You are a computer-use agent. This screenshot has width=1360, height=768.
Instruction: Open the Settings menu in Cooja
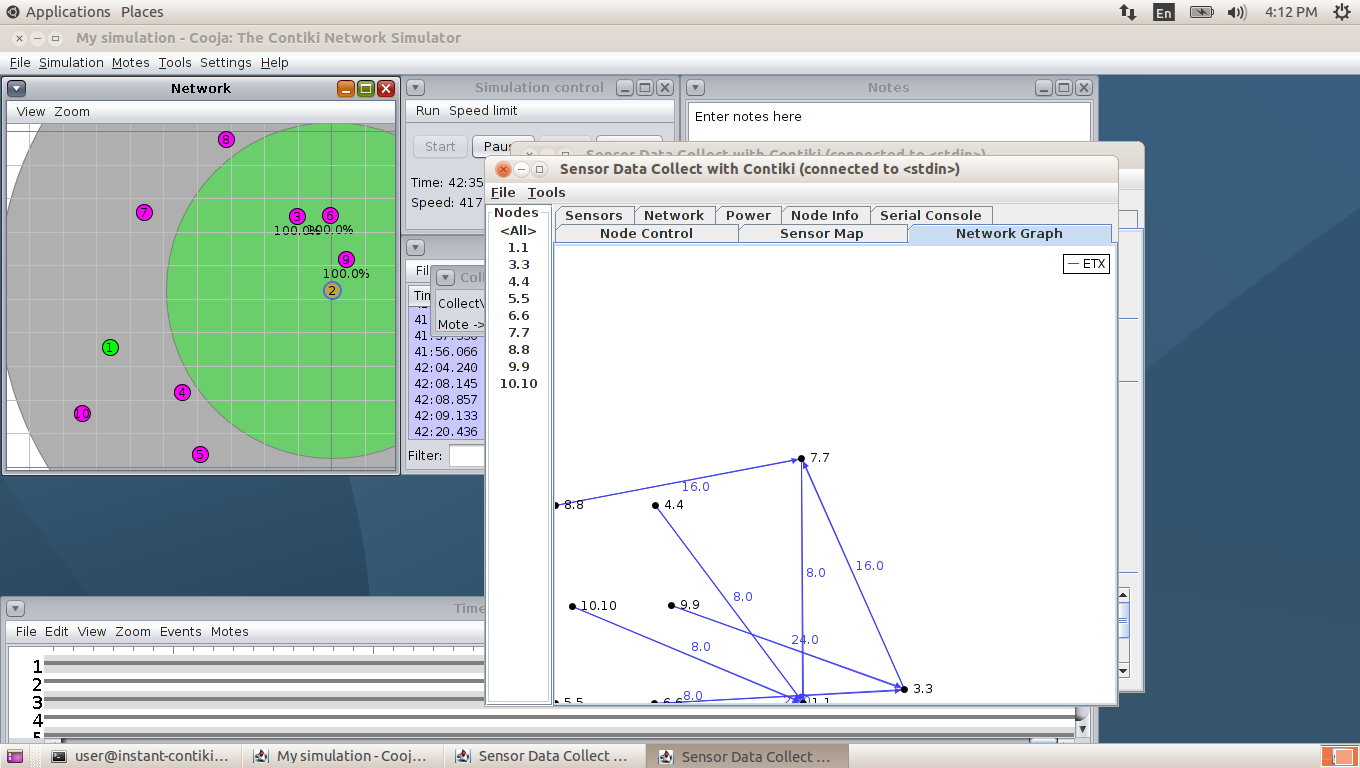(226, 62)
